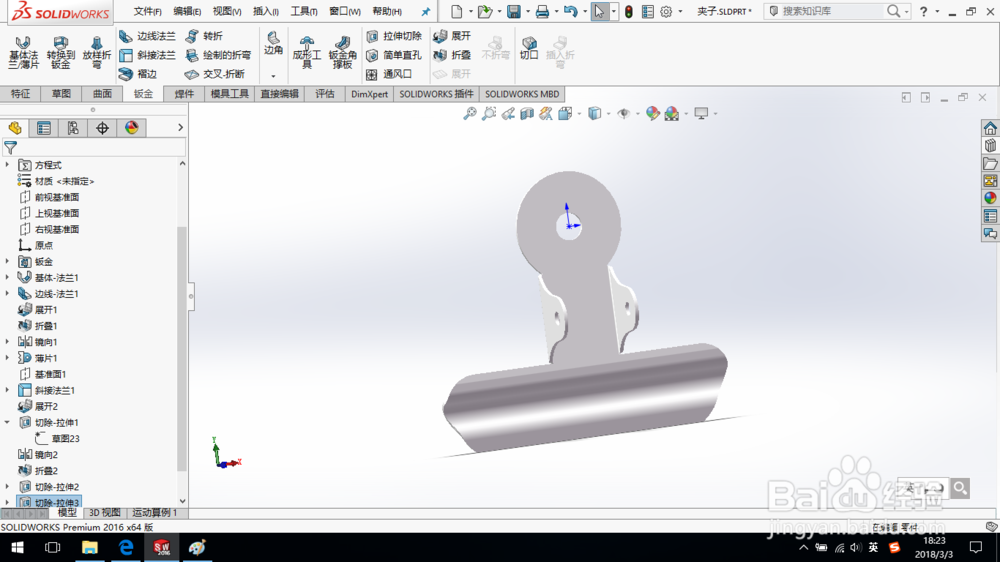1000x562 pixels.
Task: Select 绘制的折弯 command
Action: coord(218,55)
